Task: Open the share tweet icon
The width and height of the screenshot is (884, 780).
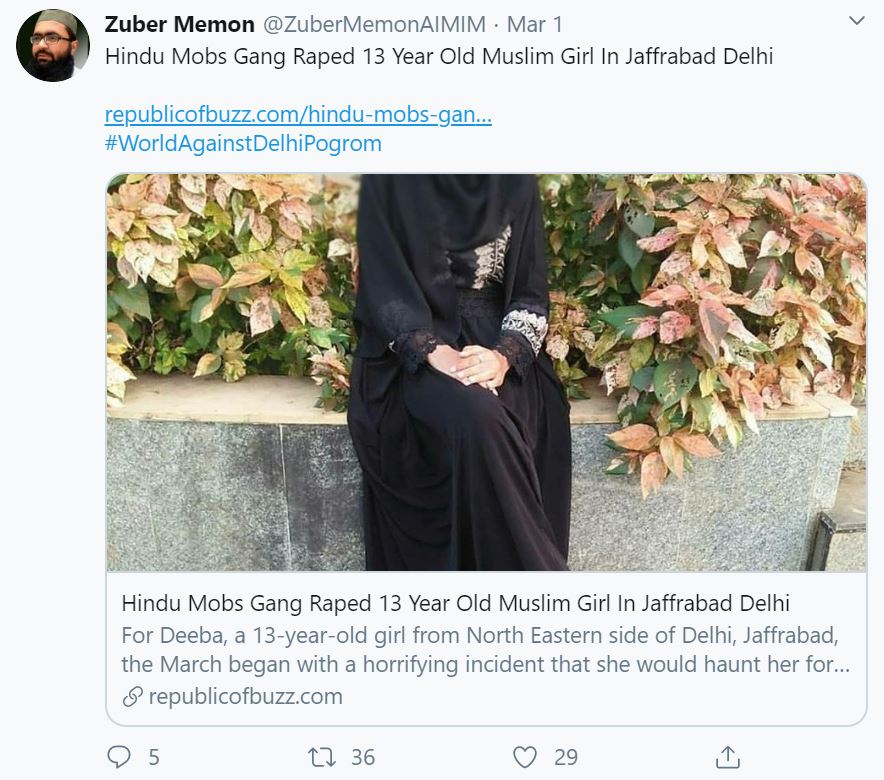Action: (x=728, y=757)
